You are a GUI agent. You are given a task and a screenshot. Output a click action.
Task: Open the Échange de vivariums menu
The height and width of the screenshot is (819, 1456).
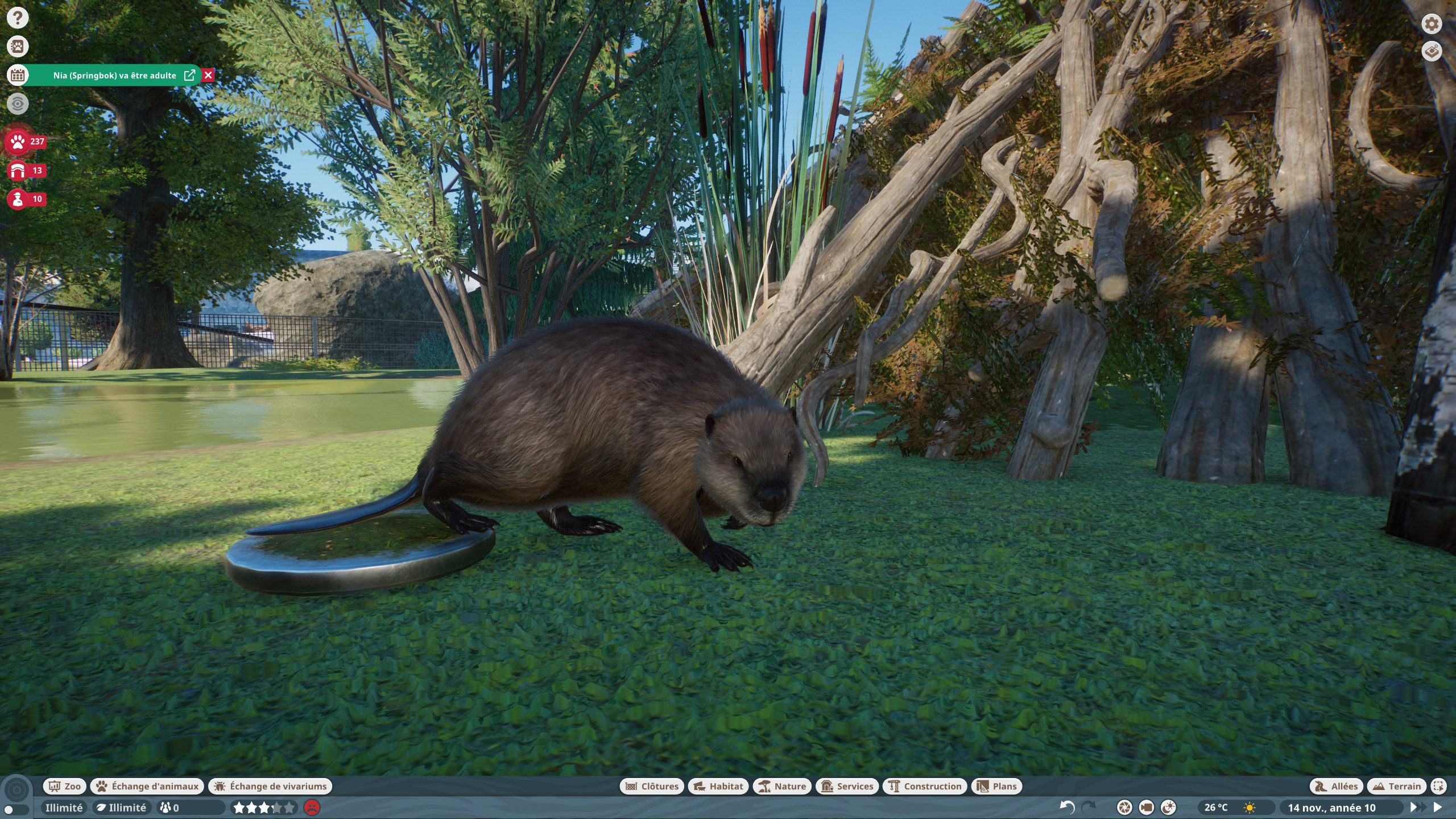point(271,786)
